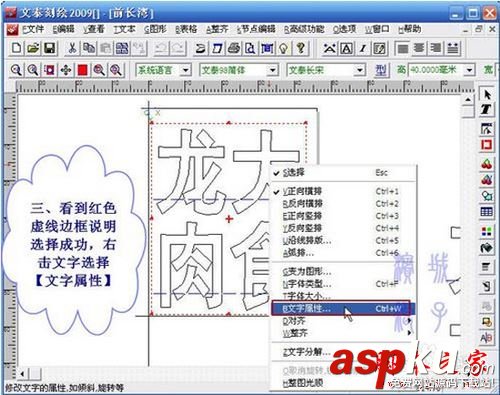Click the four-color squares palette icon
This screenshot has width=500, height=395.
(x=486, y=231)
